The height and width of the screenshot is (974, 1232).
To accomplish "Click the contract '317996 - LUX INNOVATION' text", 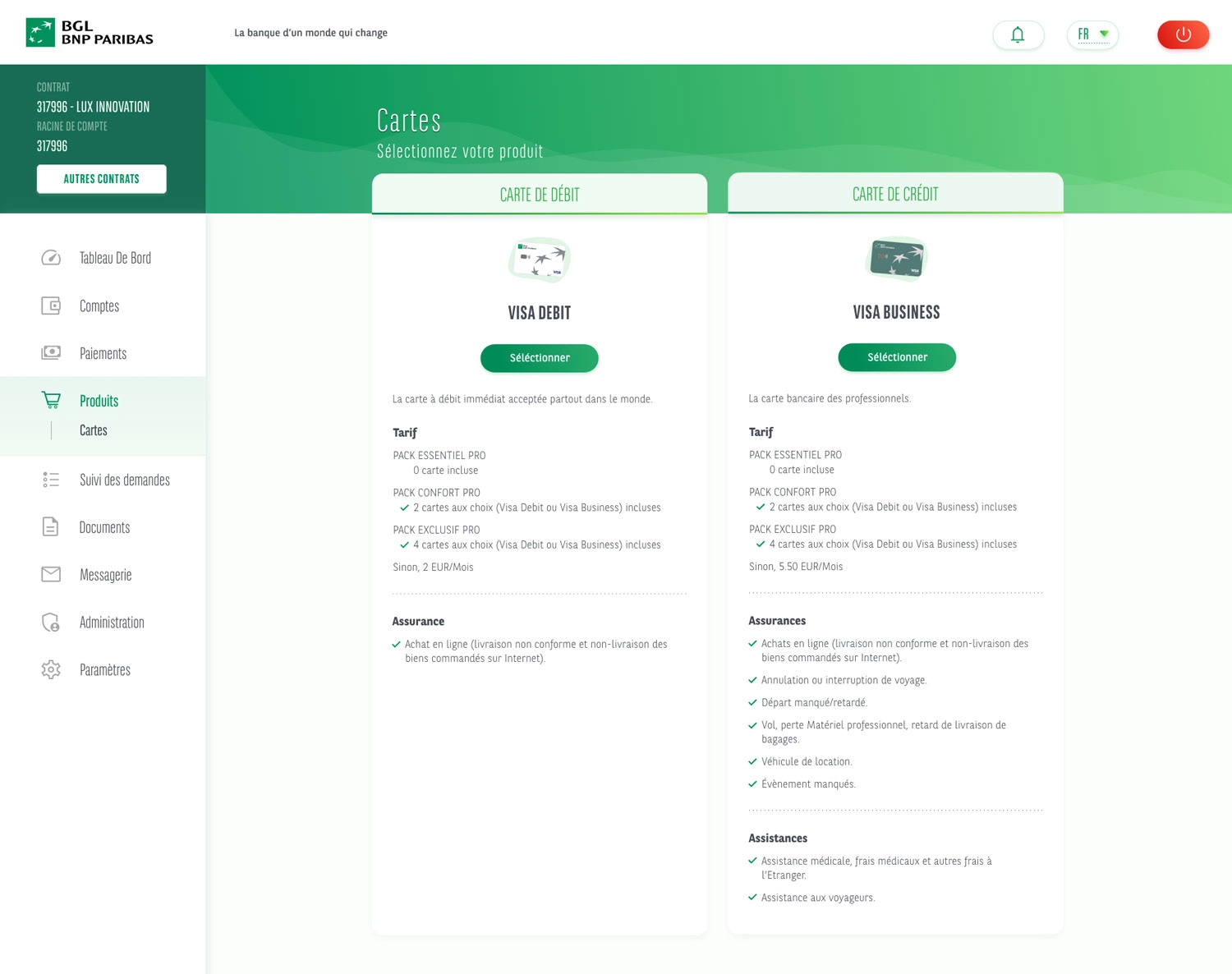I will click(93, 107).
